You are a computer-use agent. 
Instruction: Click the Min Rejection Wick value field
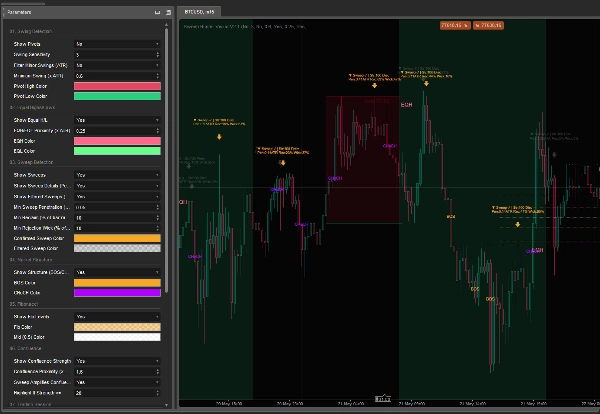click(x=117, y=228)
